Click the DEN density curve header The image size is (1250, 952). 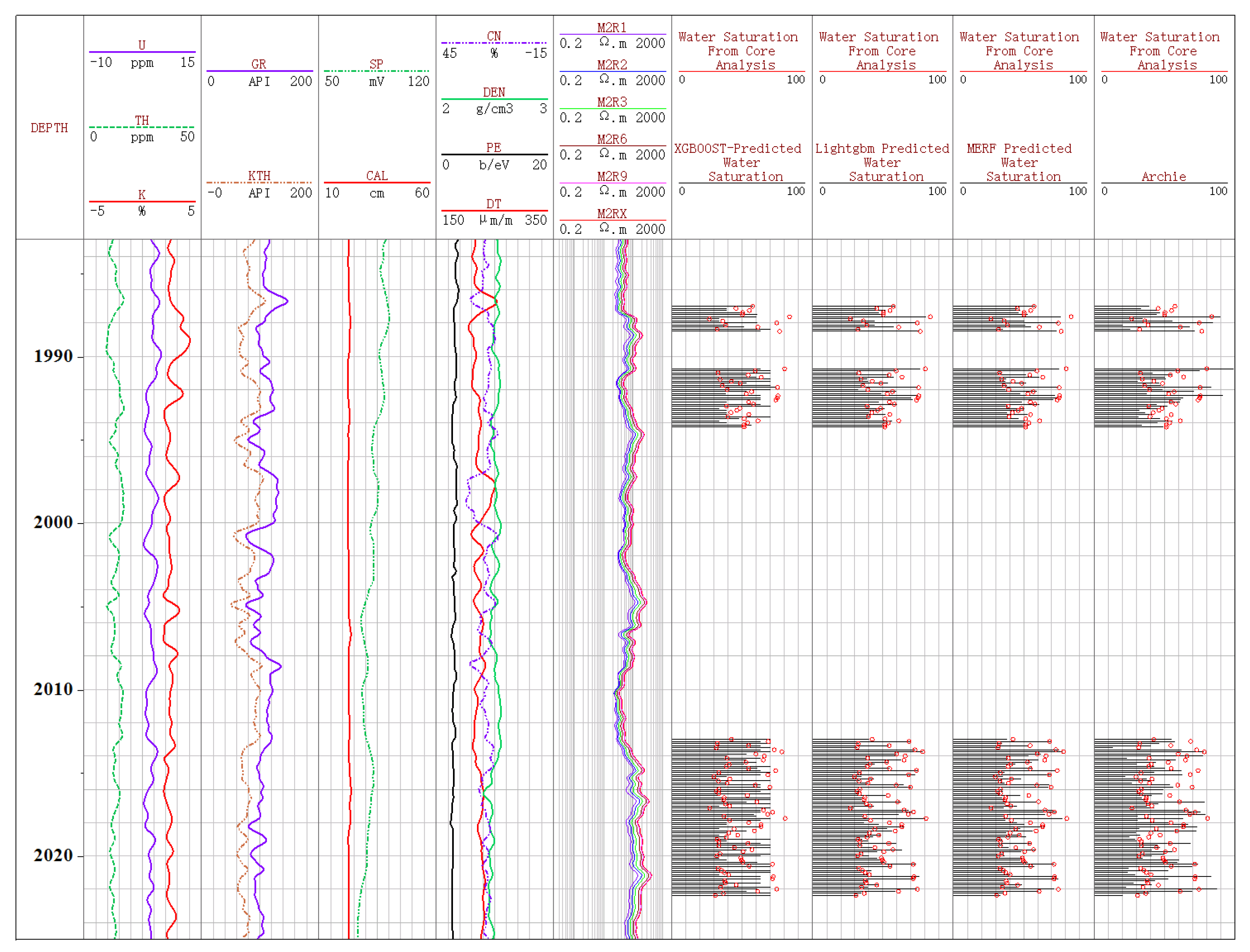pos(494,92)
